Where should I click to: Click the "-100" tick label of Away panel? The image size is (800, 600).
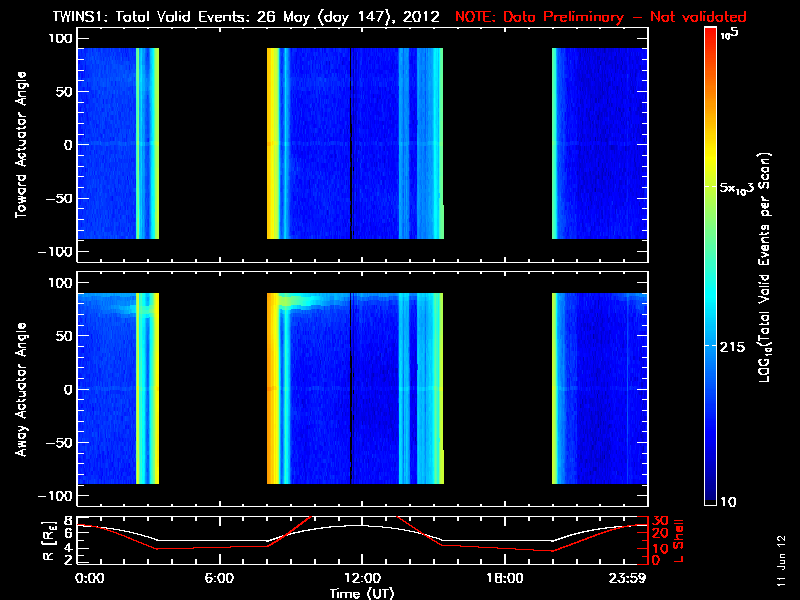55,496
